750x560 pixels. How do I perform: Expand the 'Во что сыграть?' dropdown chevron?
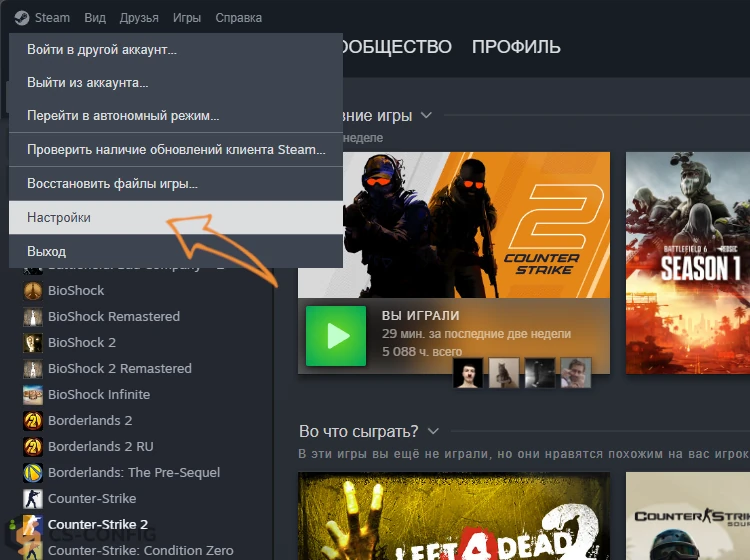pyautogui.click(x=433, y=431)
